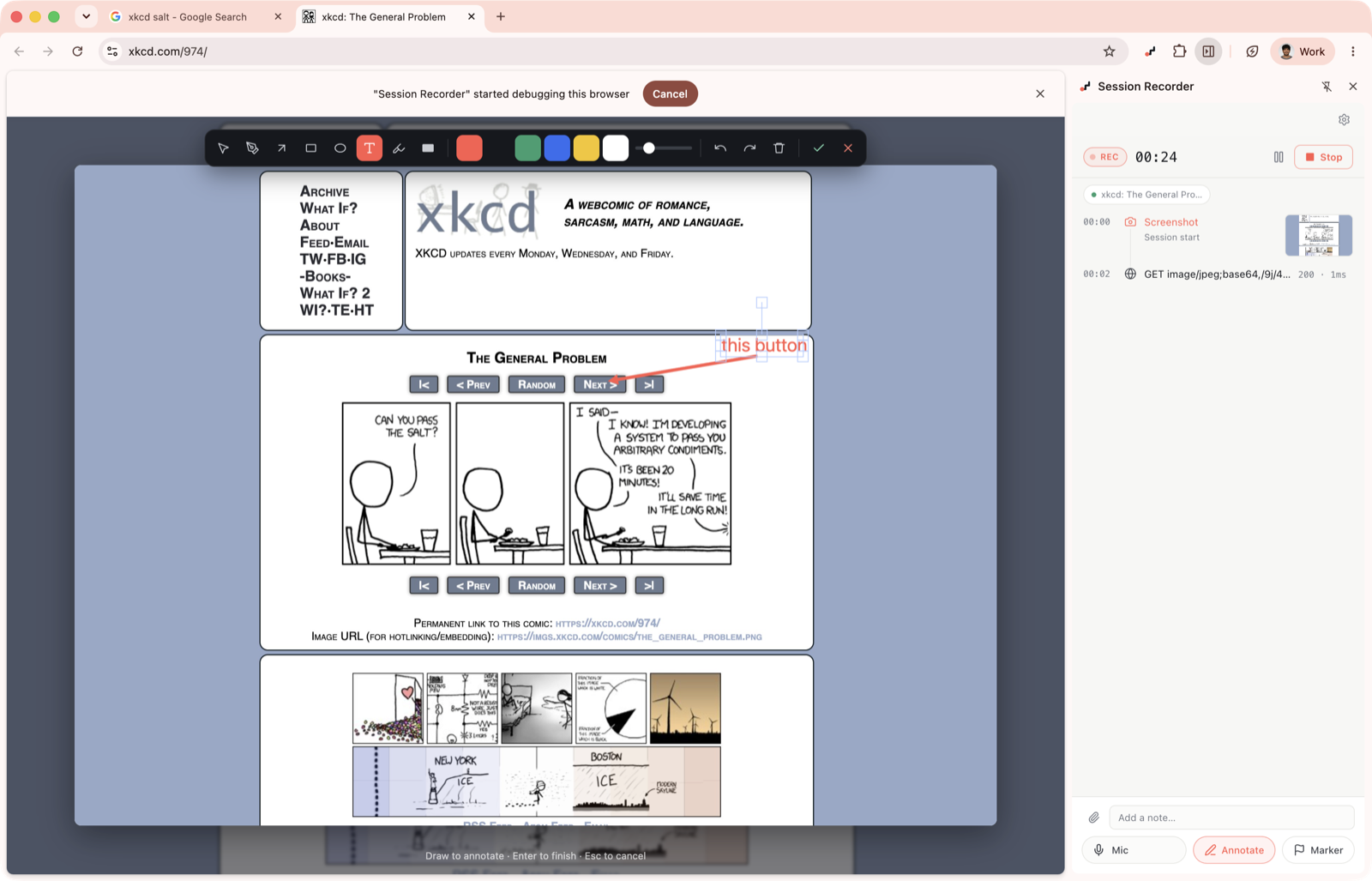Expand the tab search dropdown arrow

click(x=87, y=17)
